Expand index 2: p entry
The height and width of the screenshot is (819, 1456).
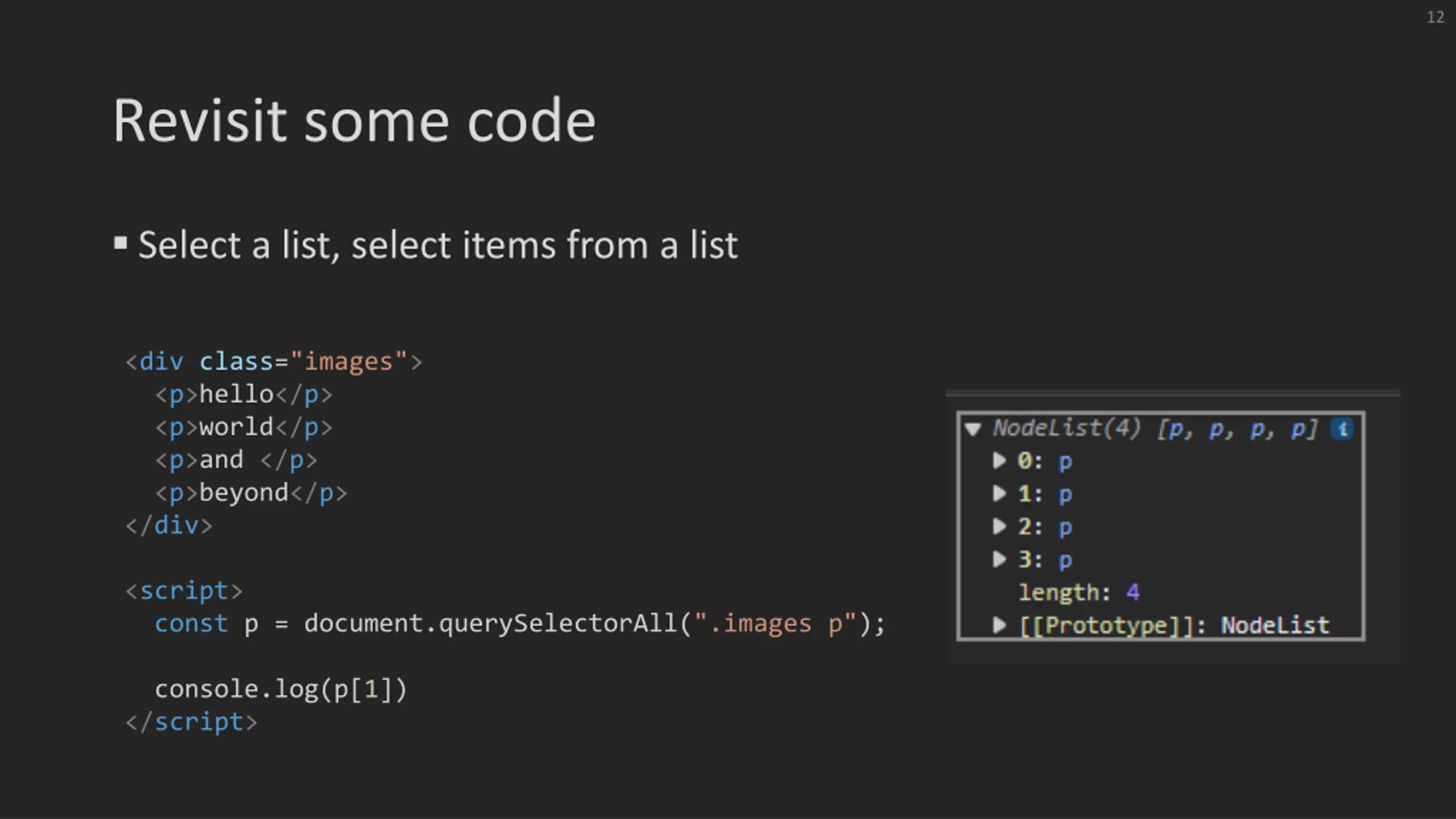(999, 527)
